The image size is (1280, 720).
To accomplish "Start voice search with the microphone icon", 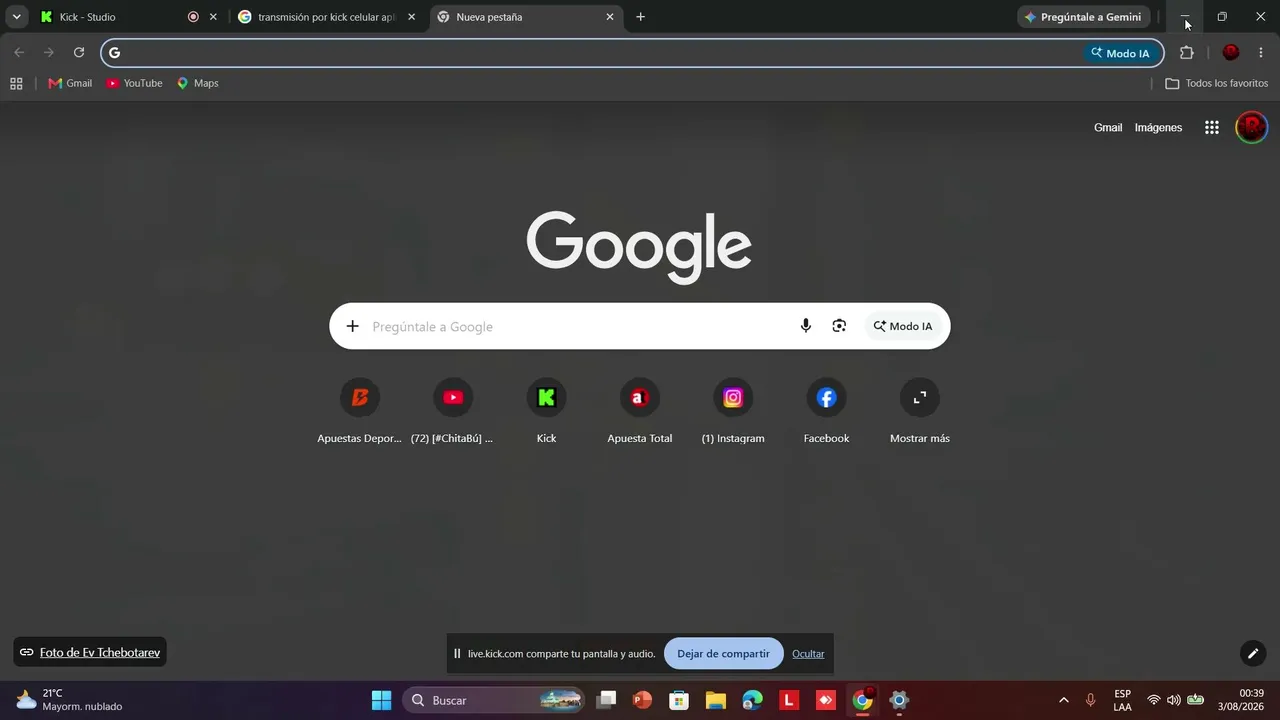I will 806,326.
